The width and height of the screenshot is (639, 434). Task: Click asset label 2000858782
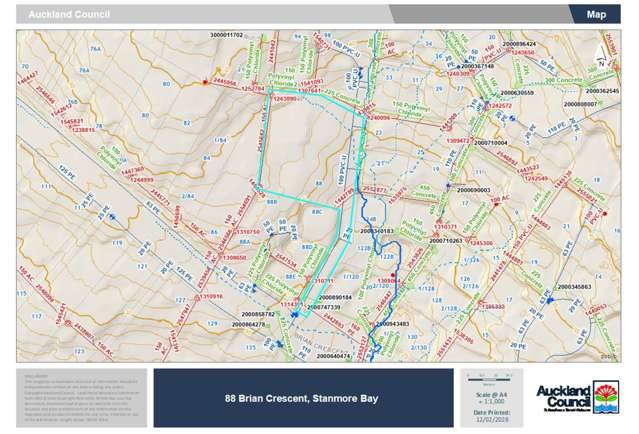click(x=252, y=313)
